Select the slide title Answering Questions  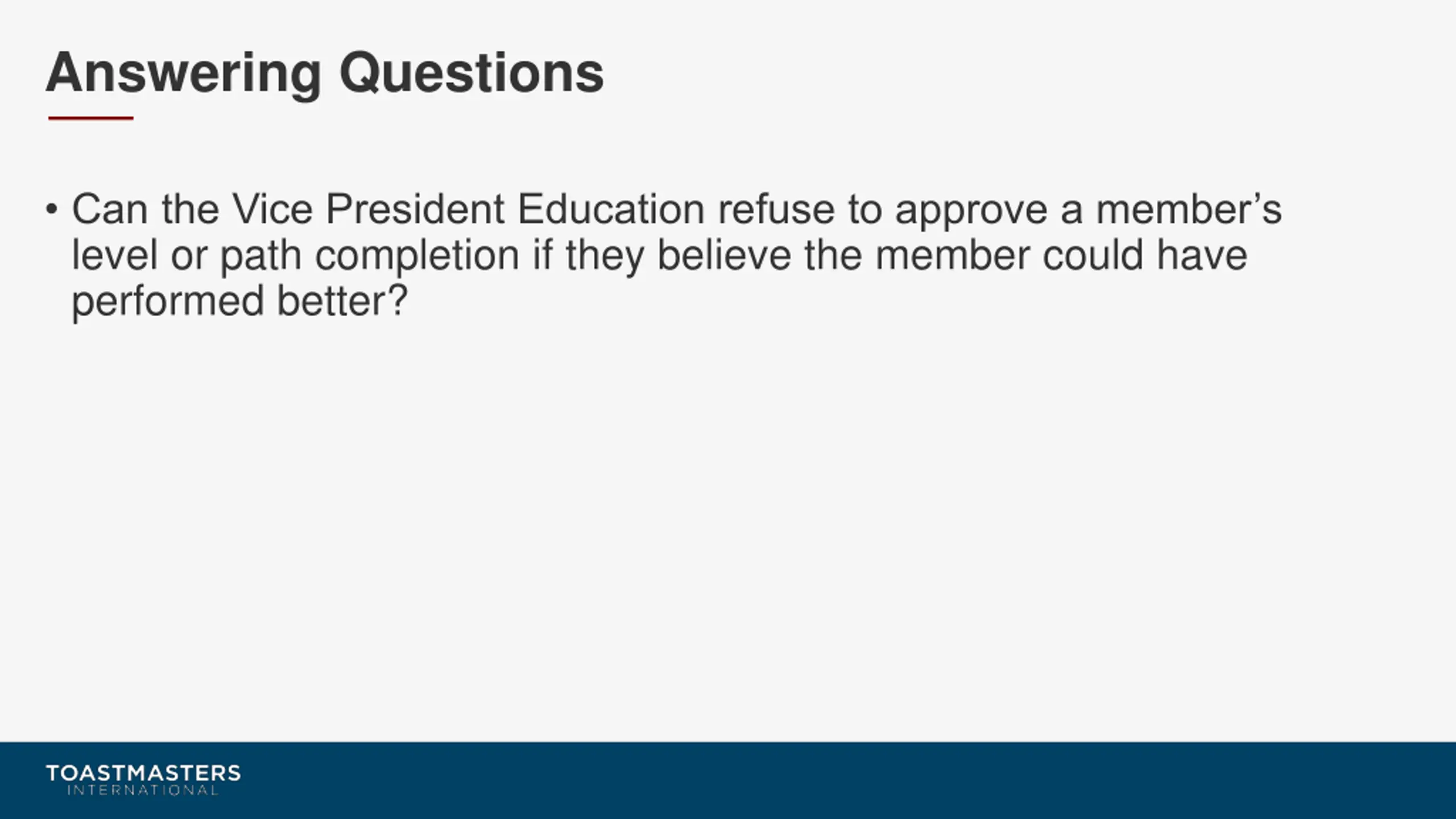(325, 73)
